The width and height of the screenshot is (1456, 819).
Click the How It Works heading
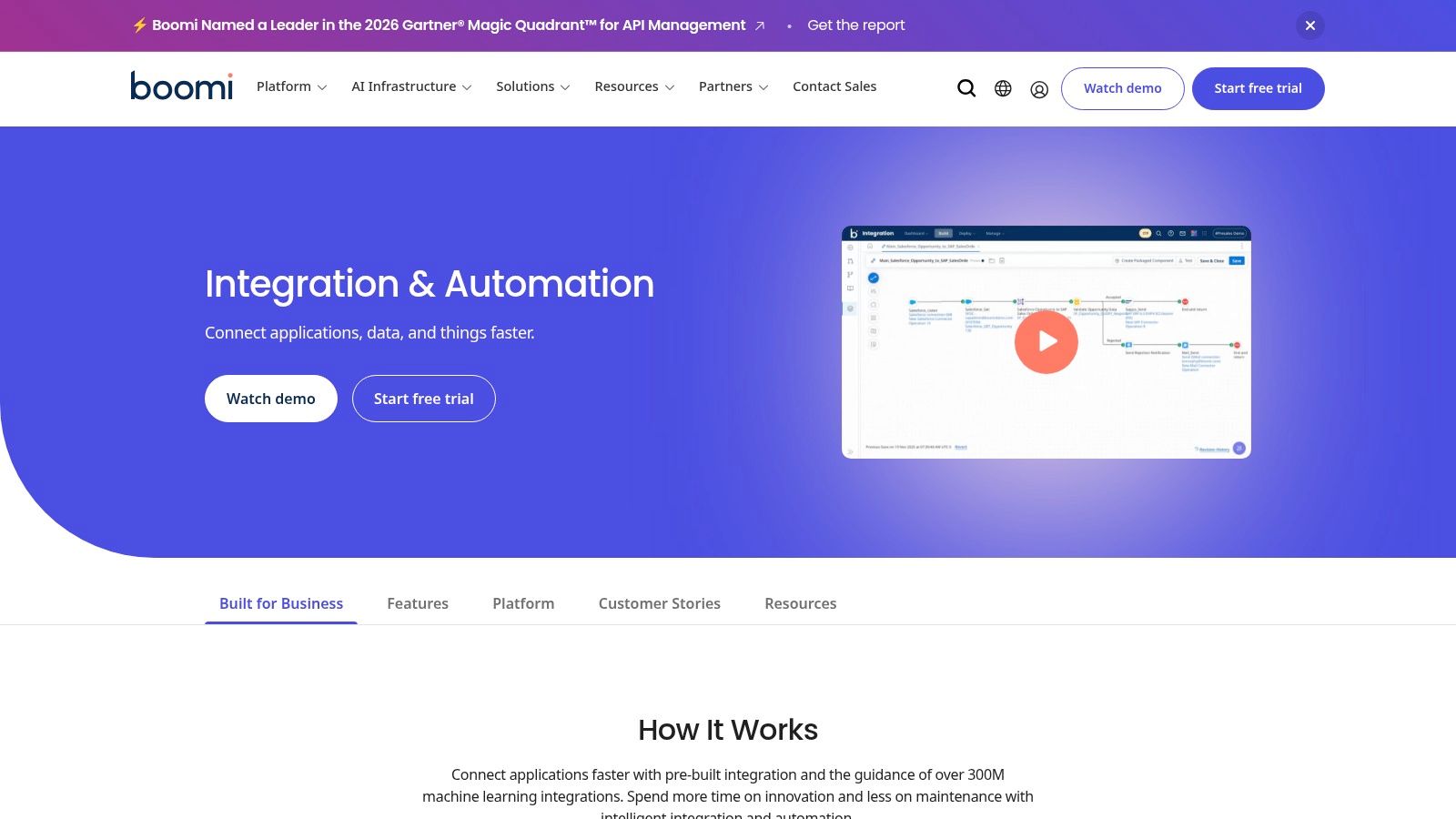[728, 730]
